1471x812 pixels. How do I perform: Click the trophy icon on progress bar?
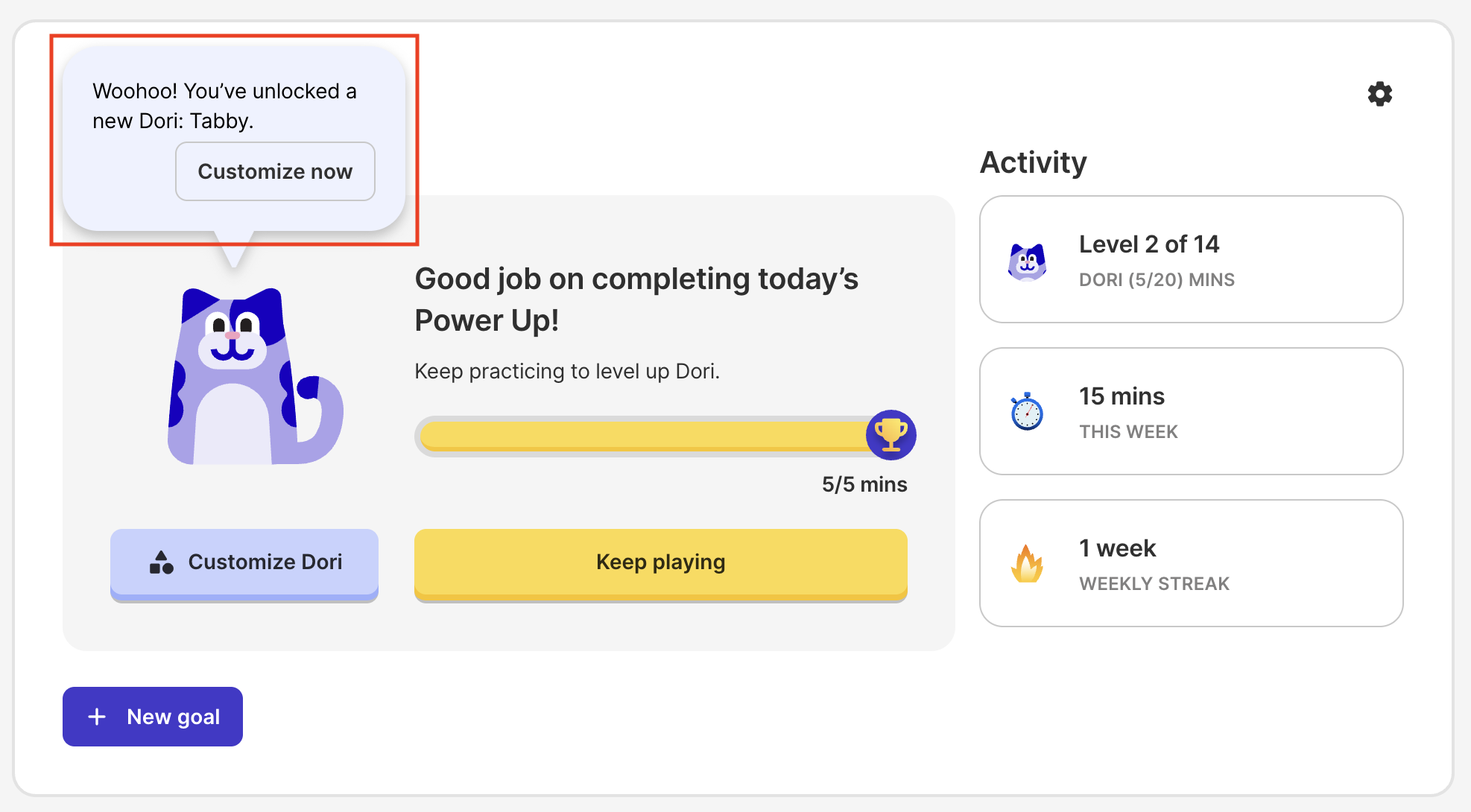point(890,434)
